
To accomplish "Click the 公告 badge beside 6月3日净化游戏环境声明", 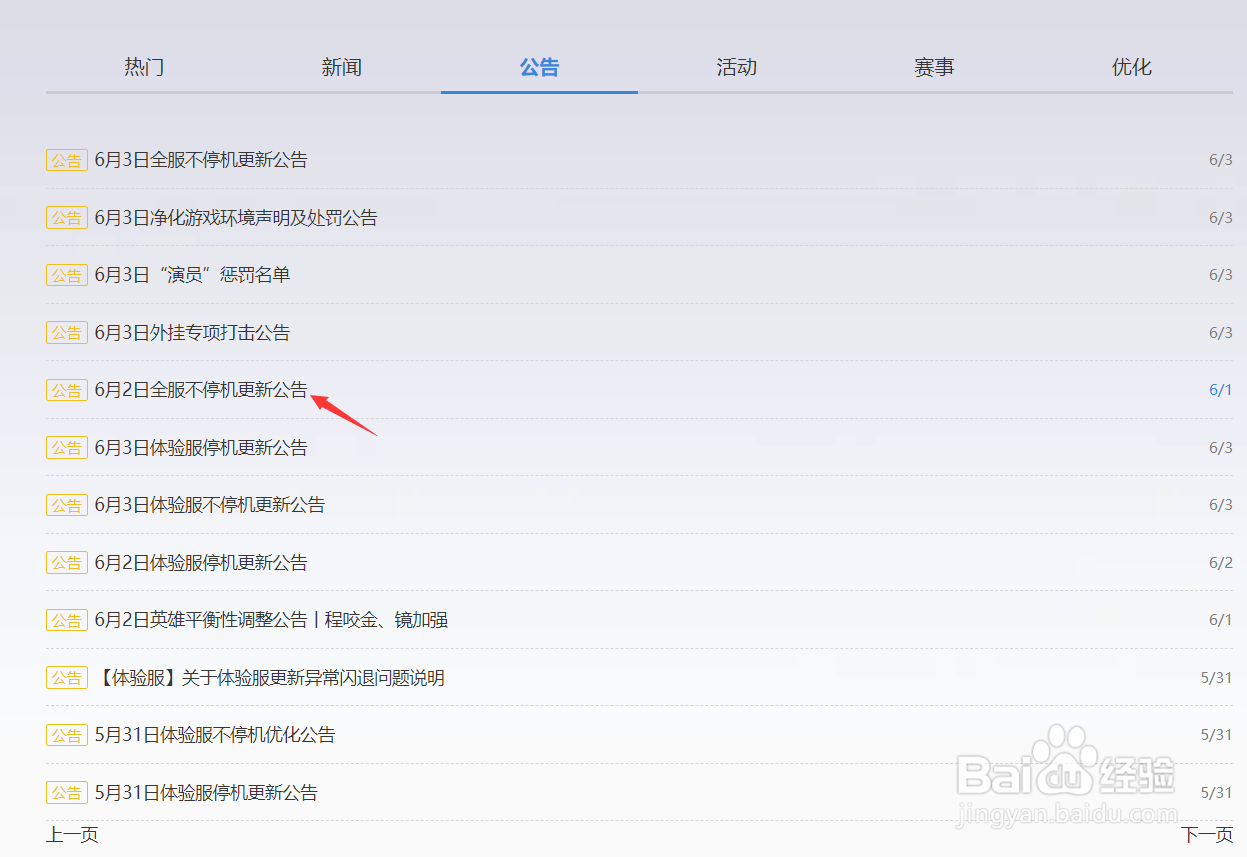I will [x=66, y=217].
